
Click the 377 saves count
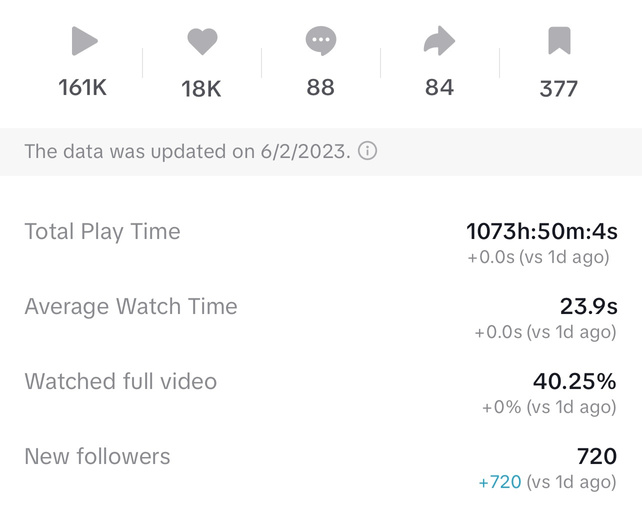click(558, 89)
